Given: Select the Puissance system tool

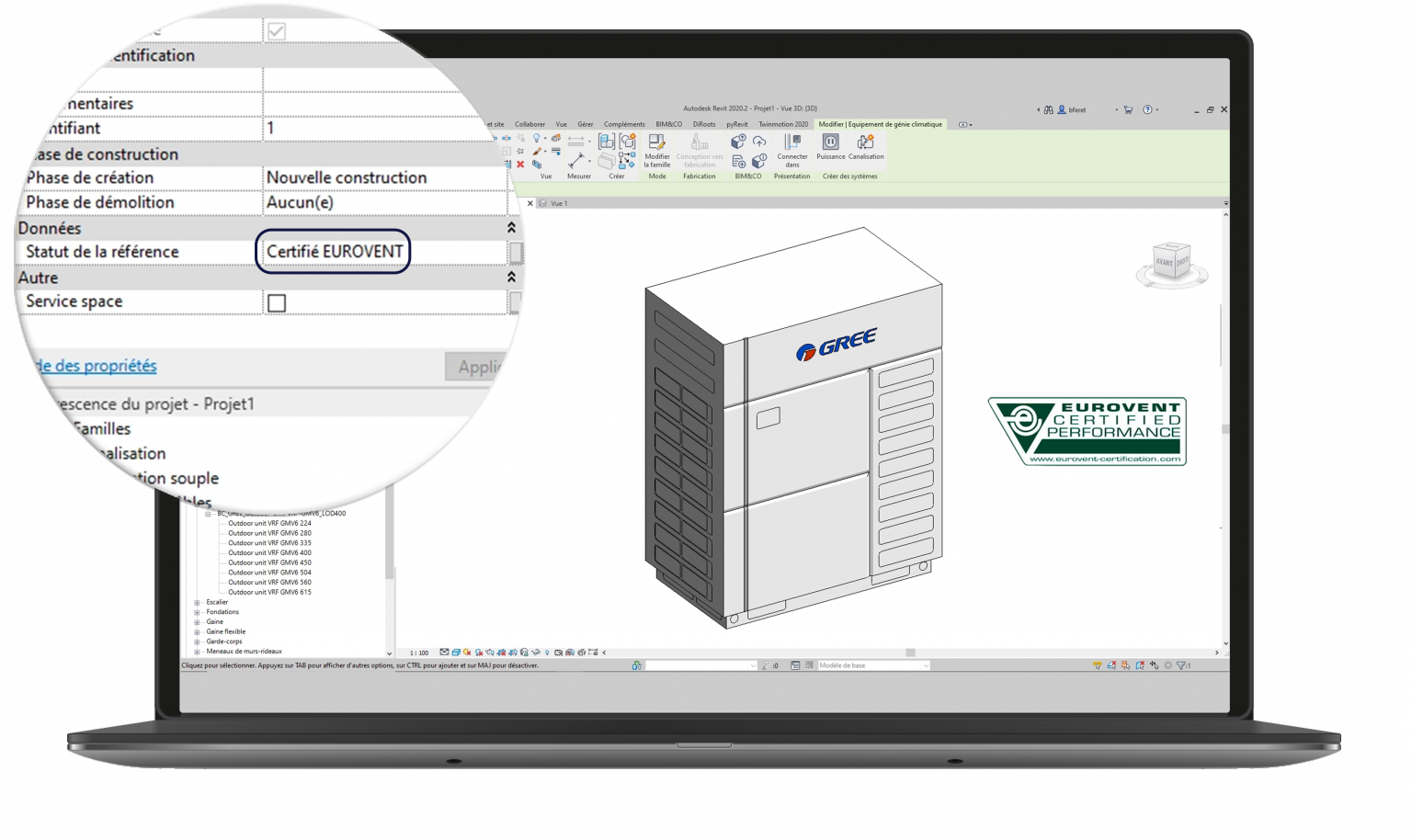Looking at the screenshot, I should pyautogui.click(x=830, y=147).
